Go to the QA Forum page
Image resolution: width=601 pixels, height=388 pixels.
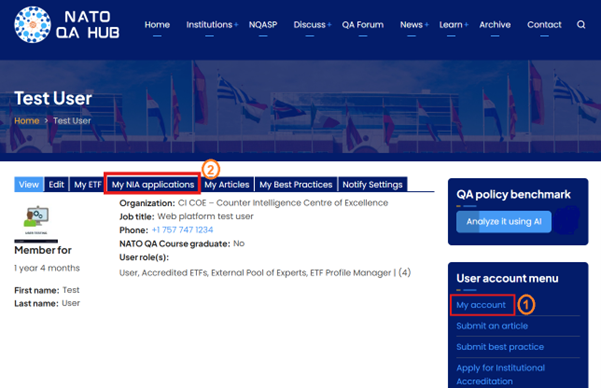click(x=363, y=25)
